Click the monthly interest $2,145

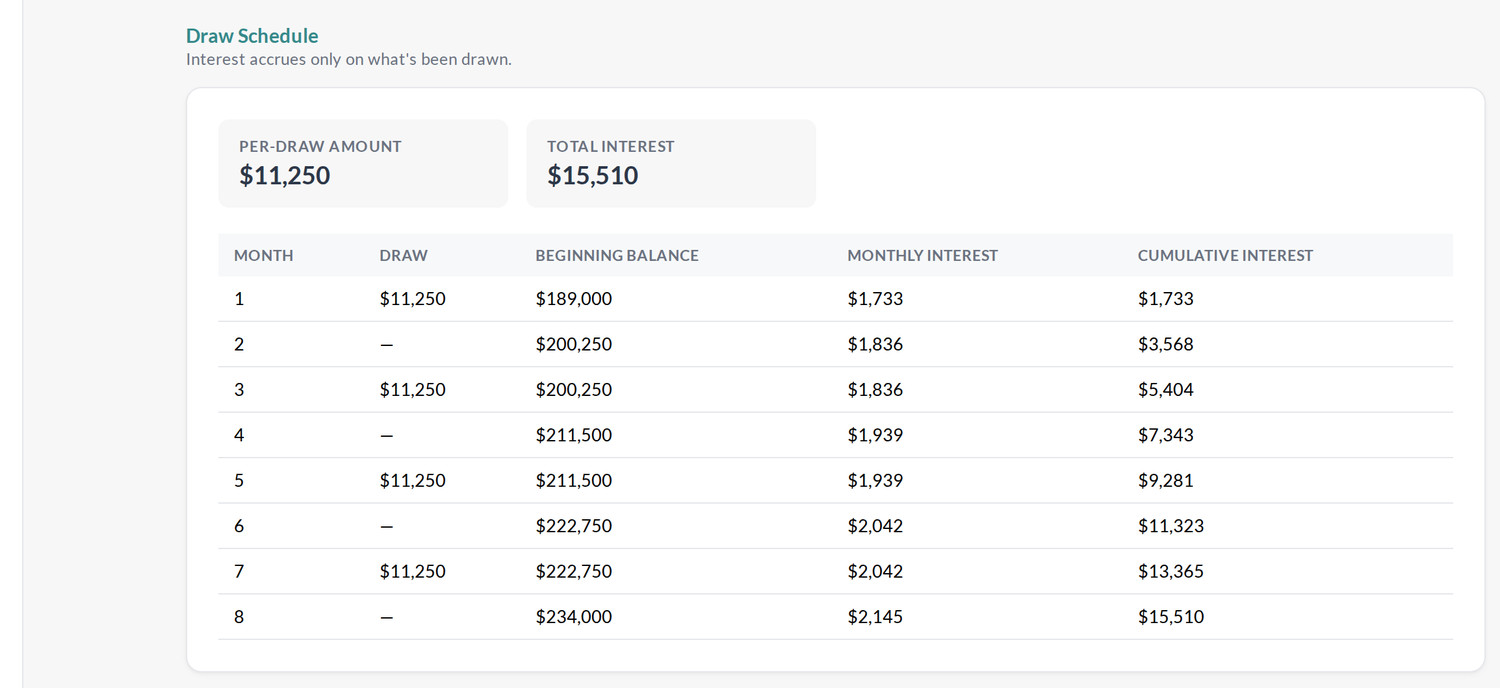pyautogui.click(x=875, y=617)
